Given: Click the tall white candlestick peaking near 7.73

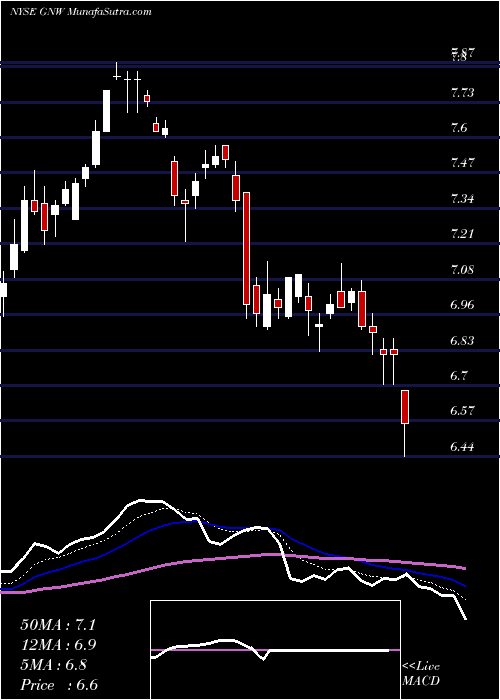Looking at the screenshot, I should pyautogui.click(x=106, y=111).
